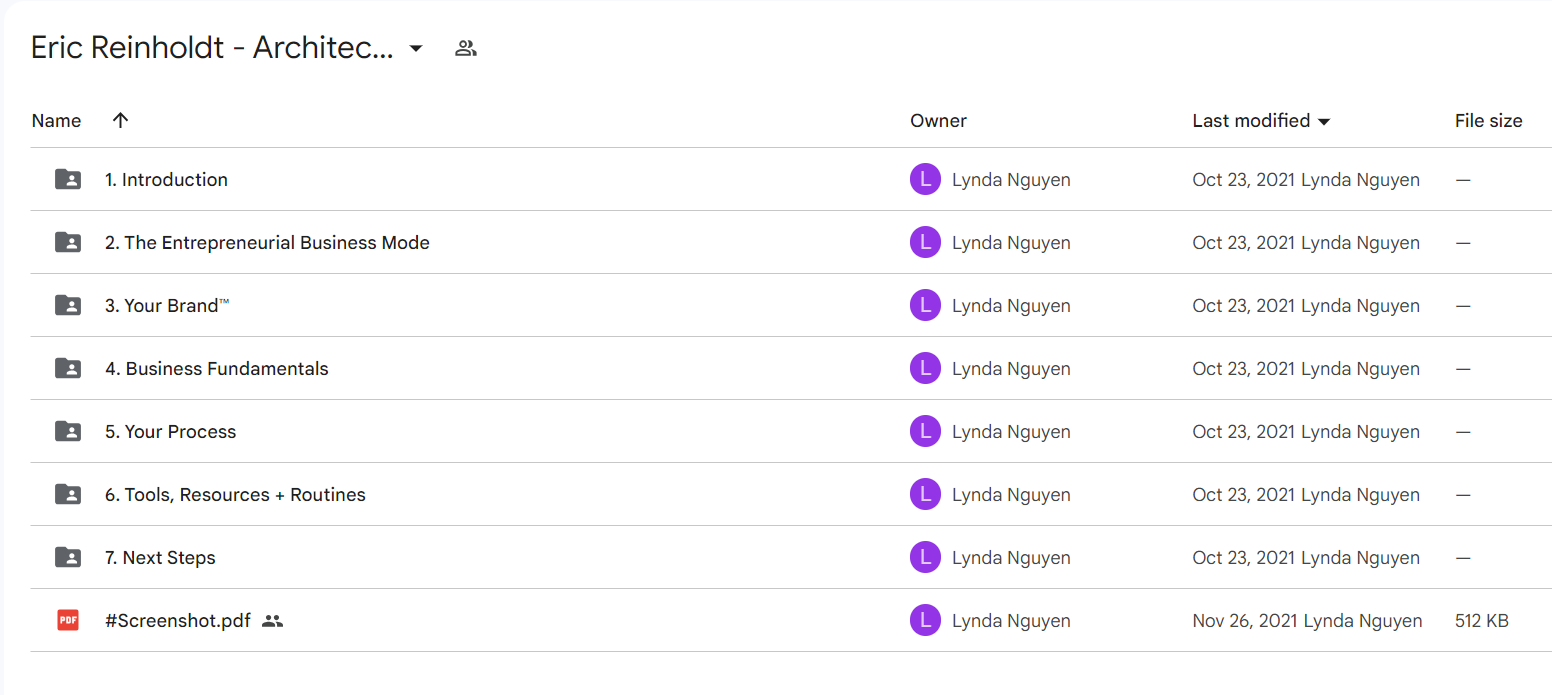This screenshot has width=1552, height=695.
Task: Click the shared folder icon for 1. Introduction
Action: click(68, 180)
